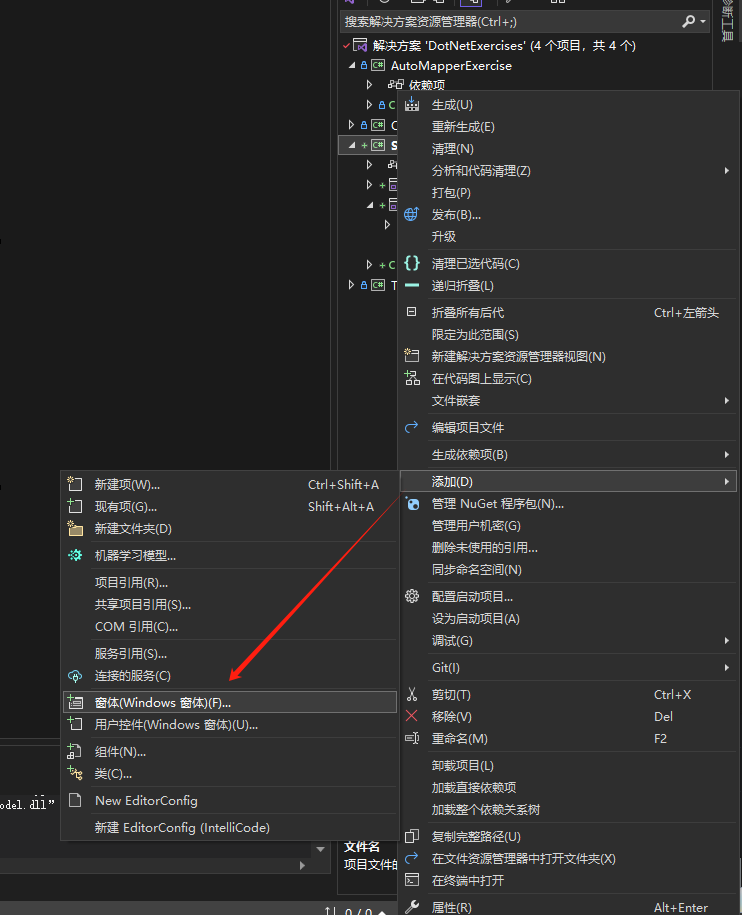This screenshot has height=915, width=742.
Task: Open the 文件嵌套 submenu arrow
Action: [x=726, y=400]
